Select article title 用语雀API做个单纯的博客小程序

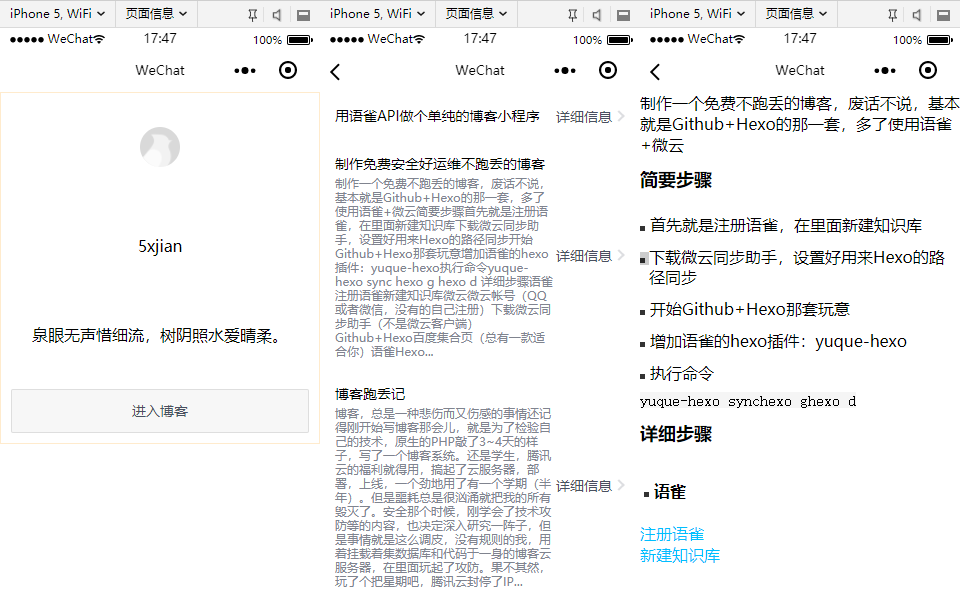point(437,116)
